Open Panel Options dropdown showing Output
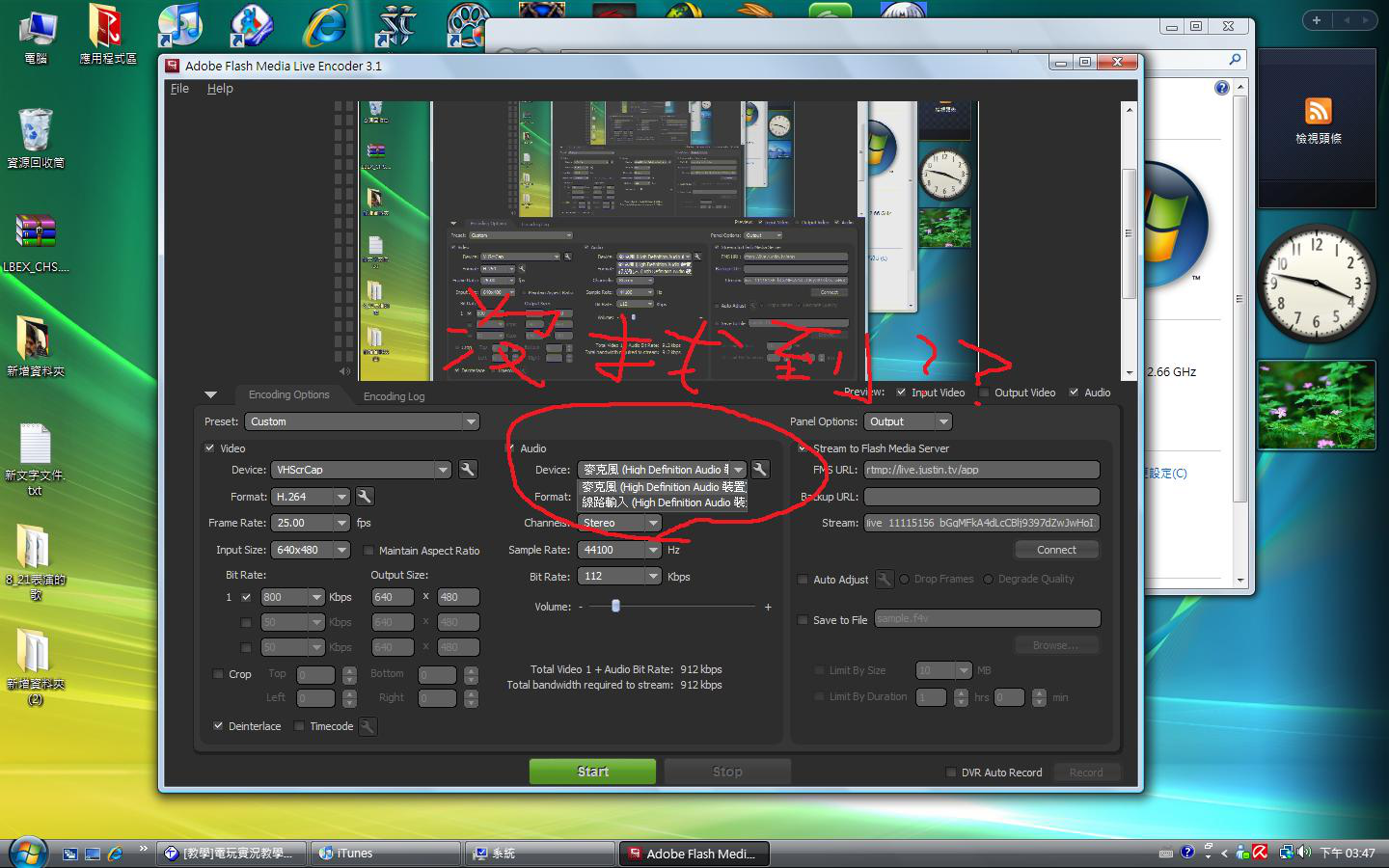 pyautogui.click(x=908, y=421)
